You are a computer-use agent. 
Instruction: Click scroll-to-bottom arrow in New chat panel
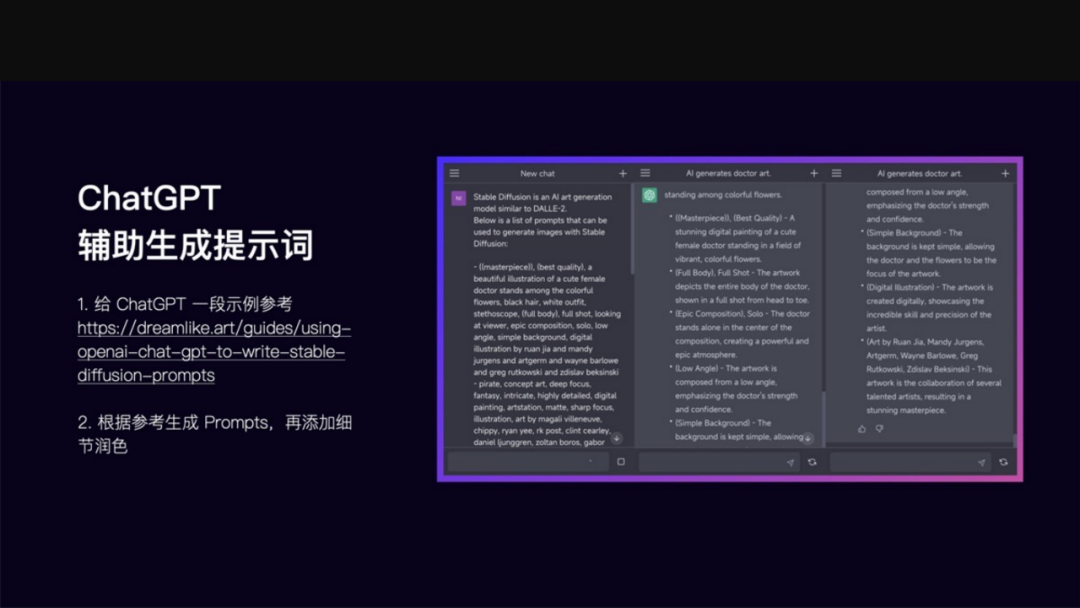(616, 439)
